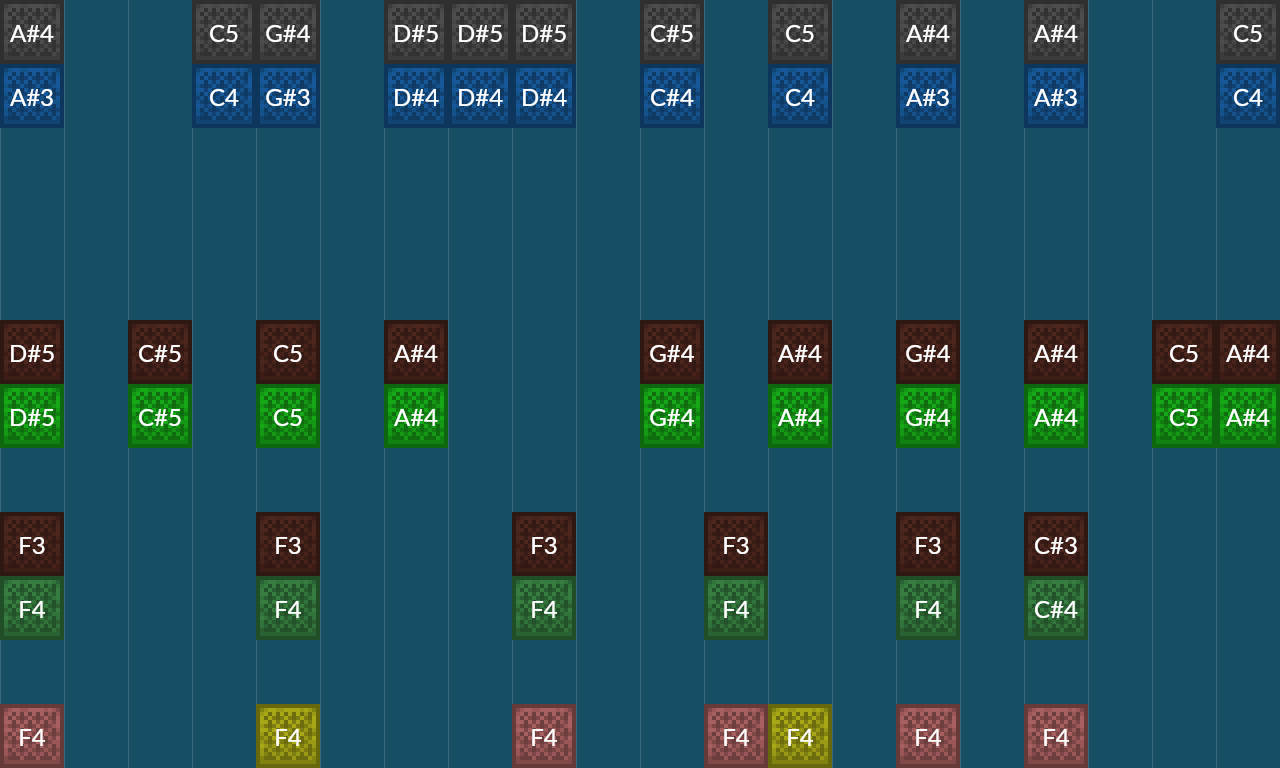Select the dark green C#4 note block

click(1056, 608)
